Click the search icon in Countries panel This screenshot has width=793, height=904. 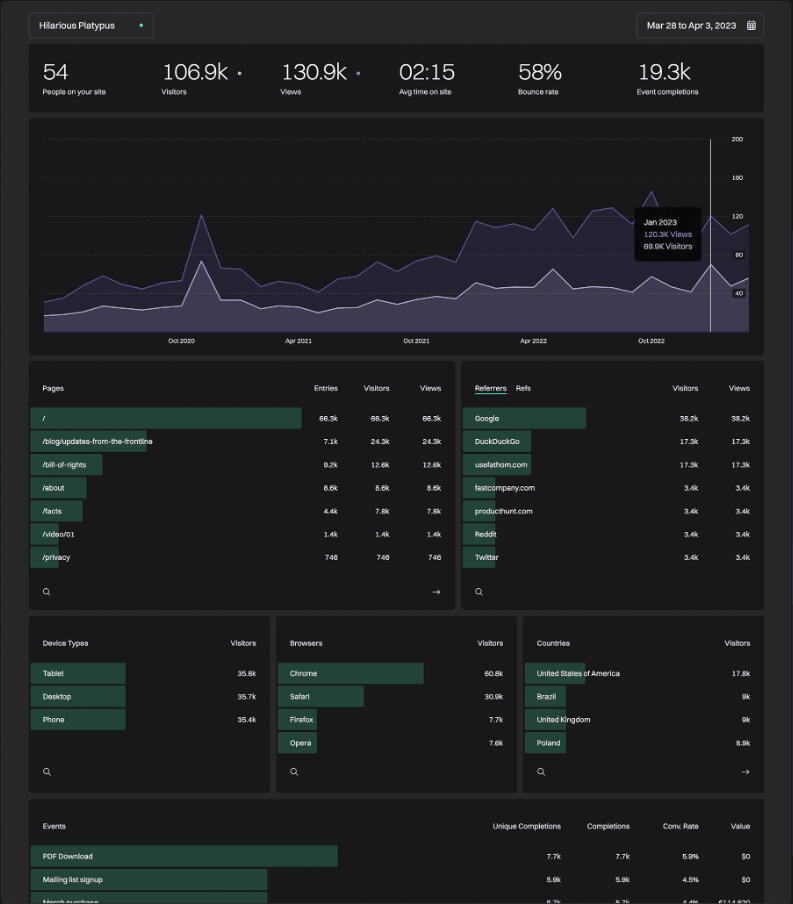pyautogui.click(x=541, y=772)
